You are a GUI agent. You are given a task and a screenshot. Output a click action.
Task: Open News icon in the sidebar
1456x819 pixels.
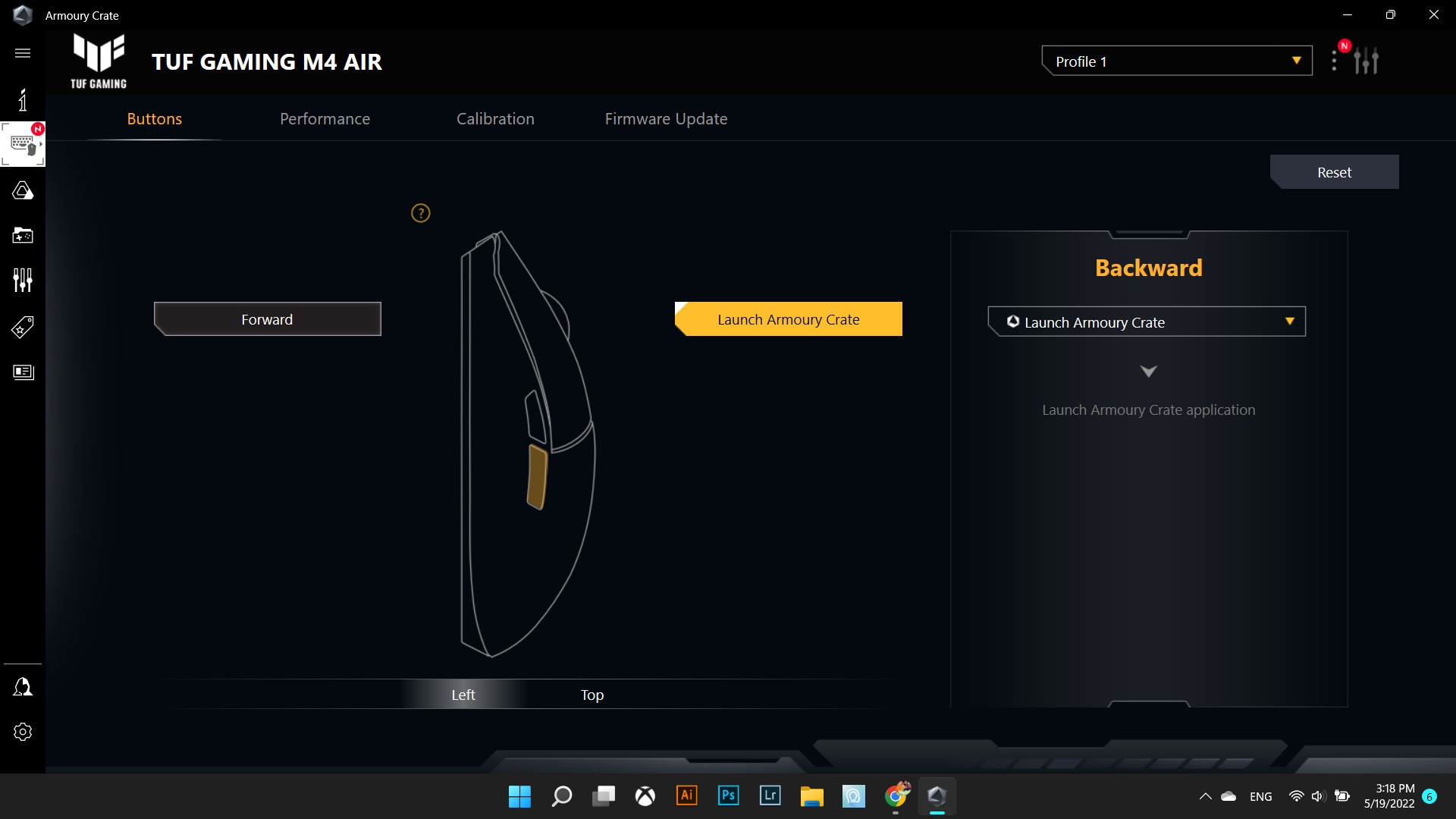pyautogui.click(x=23, y=372)
